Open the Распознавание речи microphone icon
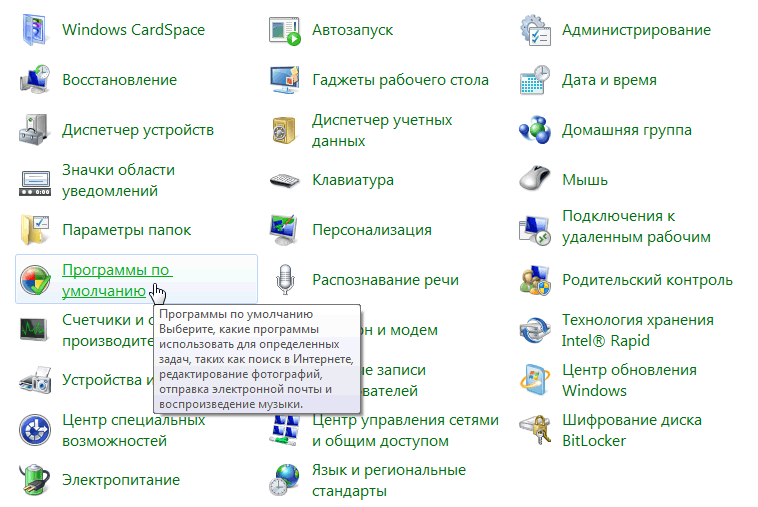 click(285, 280)
